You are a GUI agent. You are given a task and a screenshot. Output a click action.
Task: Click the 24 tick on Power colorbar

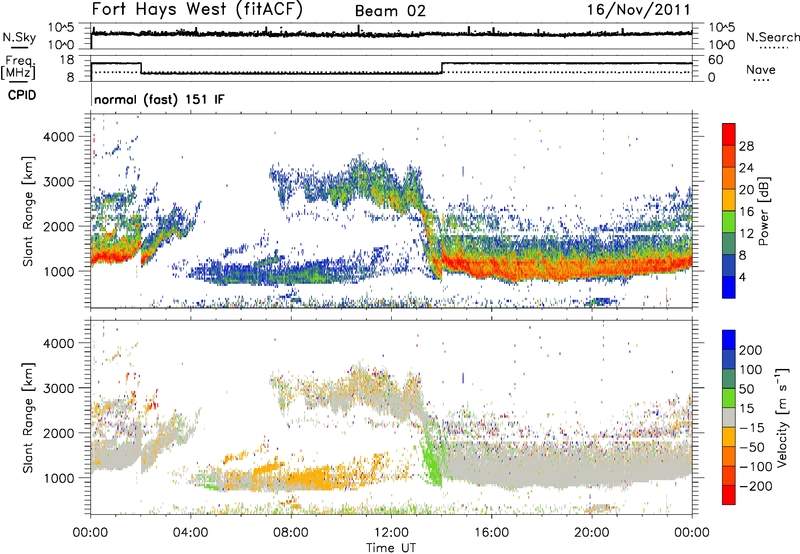746,168
